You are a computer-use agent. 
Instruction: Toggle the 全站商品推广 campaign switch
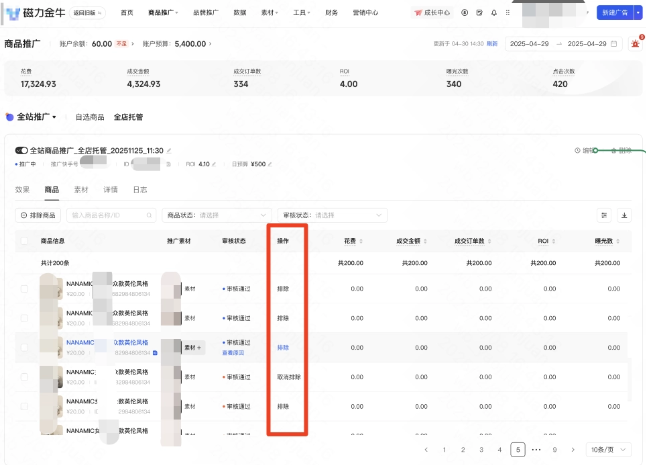click(x=21, y=150)
